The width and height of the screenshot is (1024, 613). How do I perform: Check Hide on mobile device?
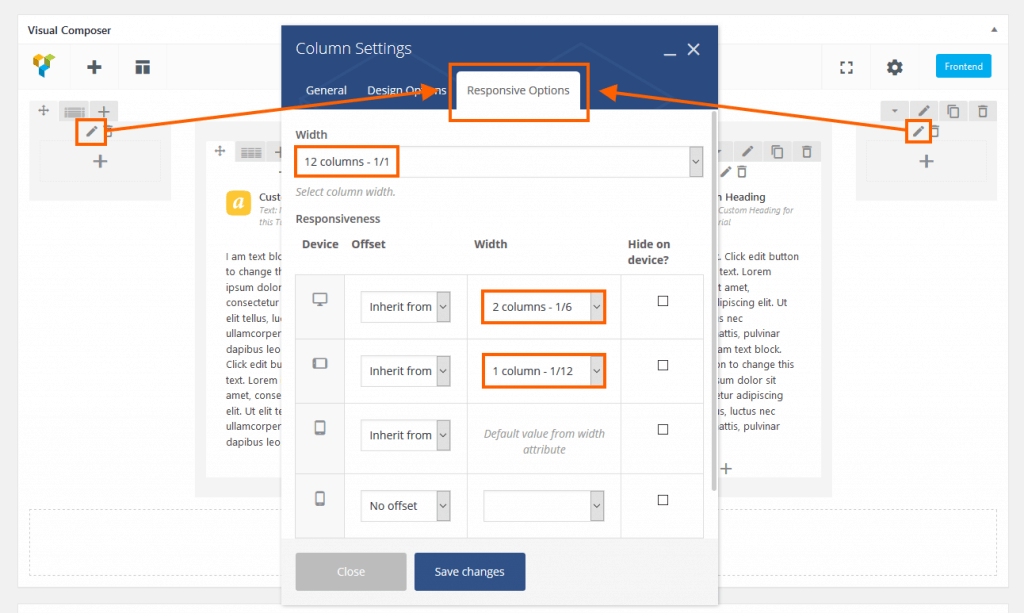(663, 500)
